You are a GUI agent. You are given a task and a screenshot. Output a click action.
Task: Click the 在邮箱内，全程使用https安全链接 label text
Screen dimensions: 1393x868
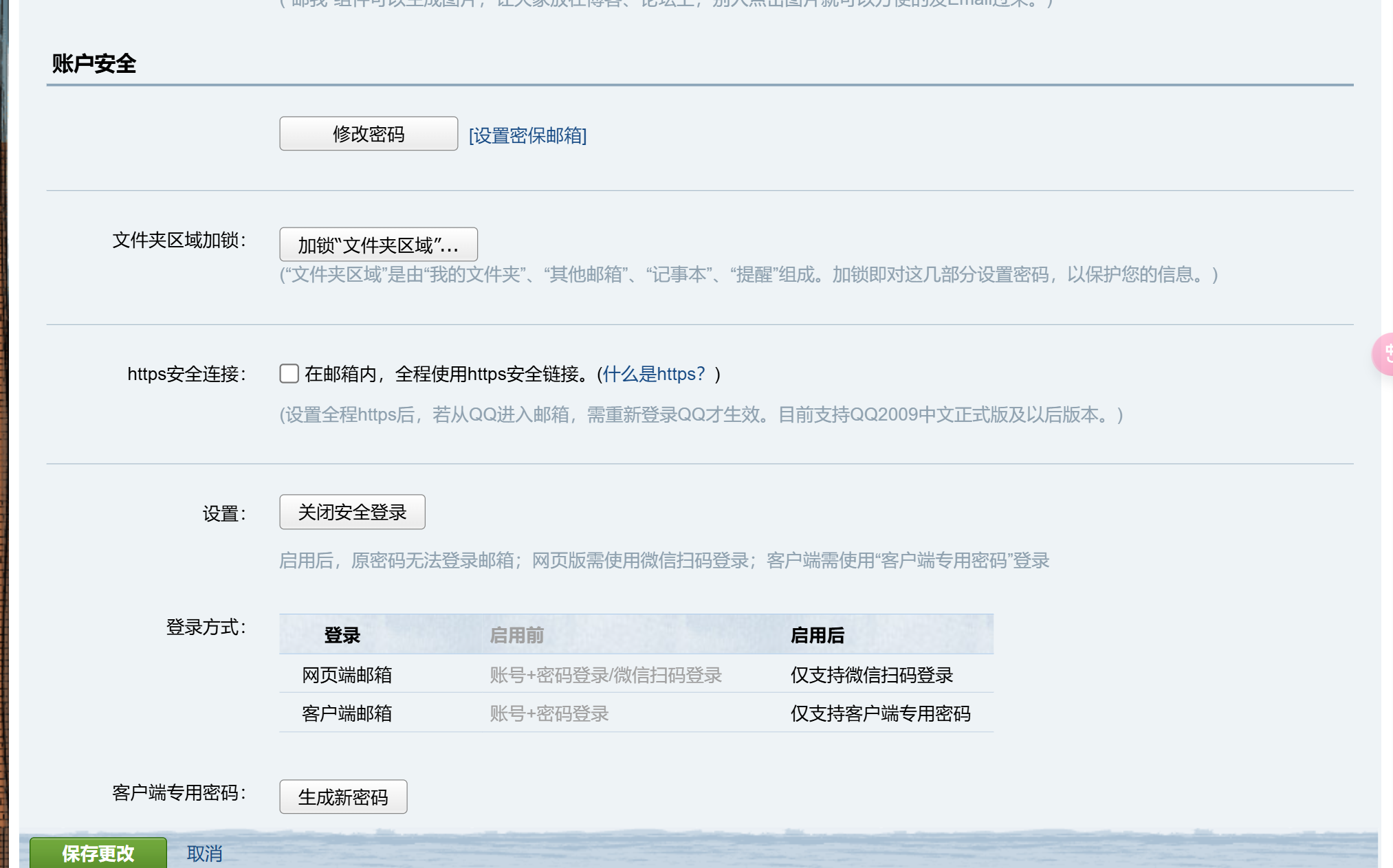[450, 374]
